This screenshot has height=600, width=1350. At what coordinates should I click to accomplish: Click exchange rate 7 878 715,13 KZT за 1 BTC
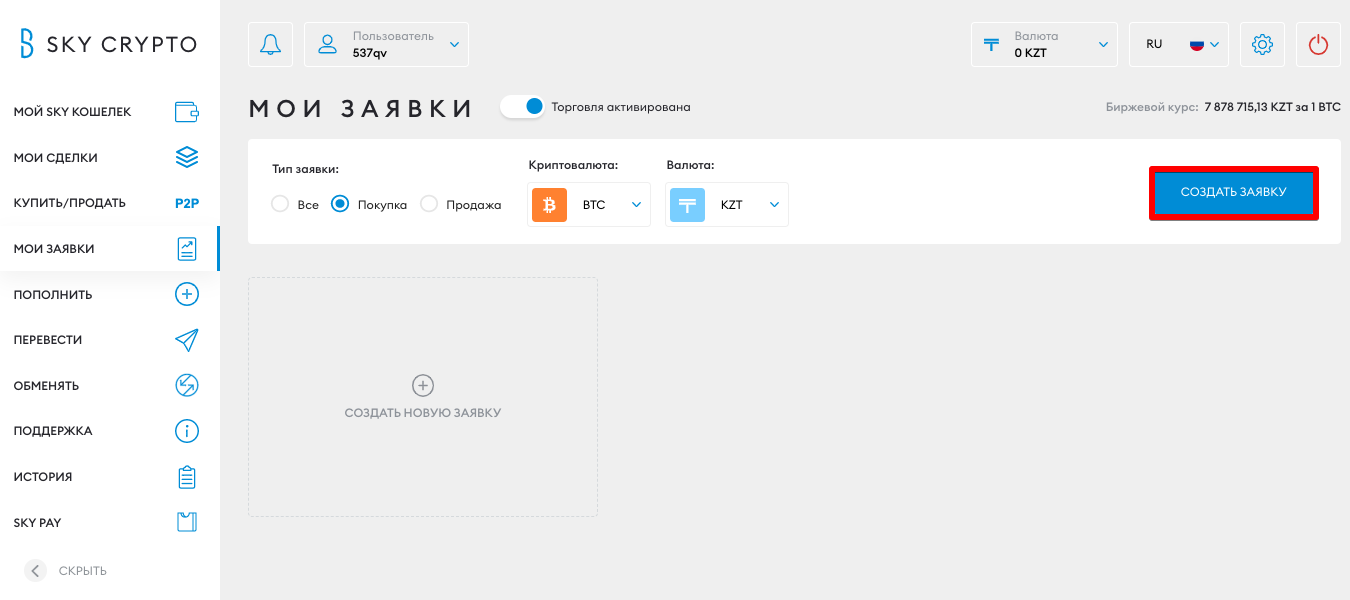(1272, 107)
